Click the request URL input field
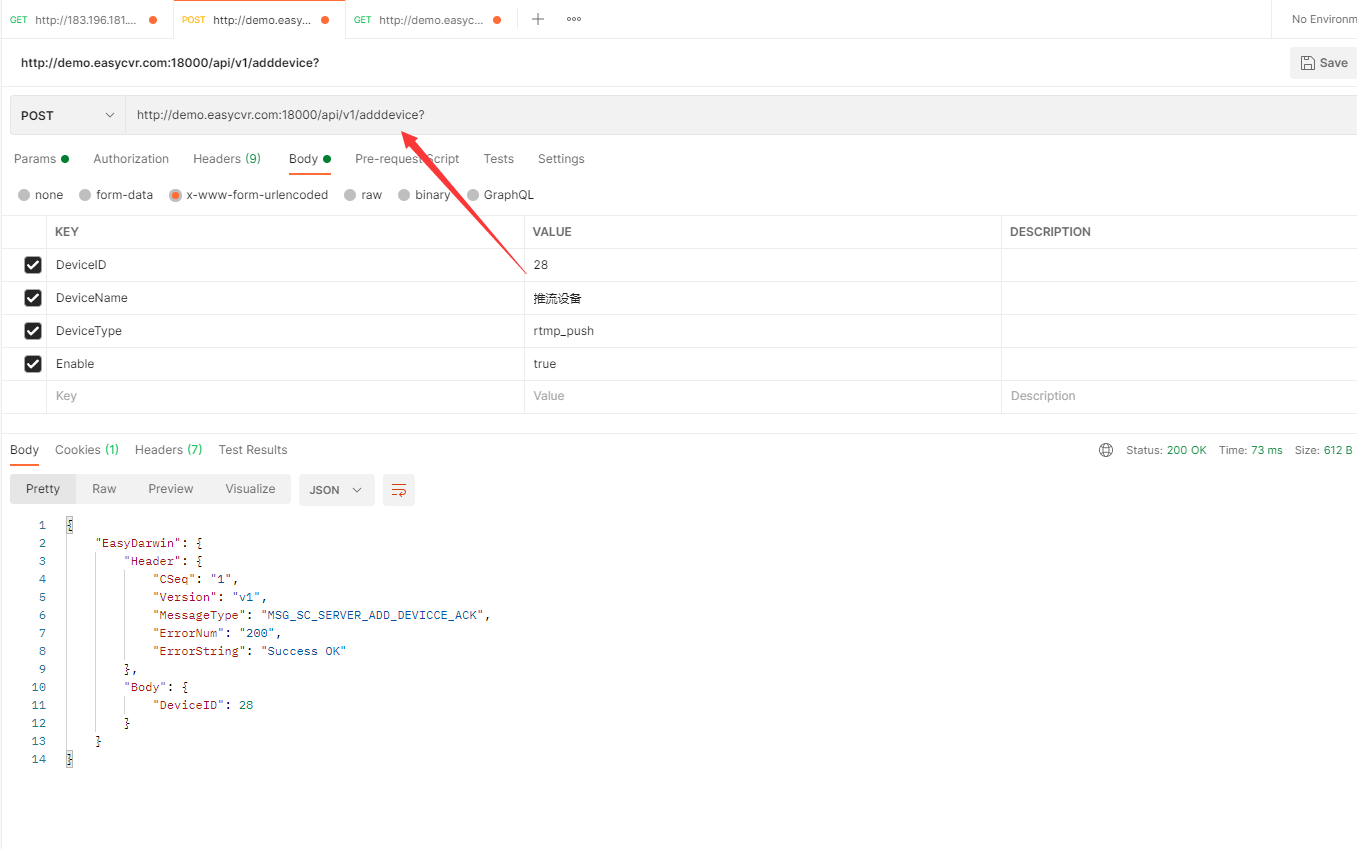 [700, 115]
